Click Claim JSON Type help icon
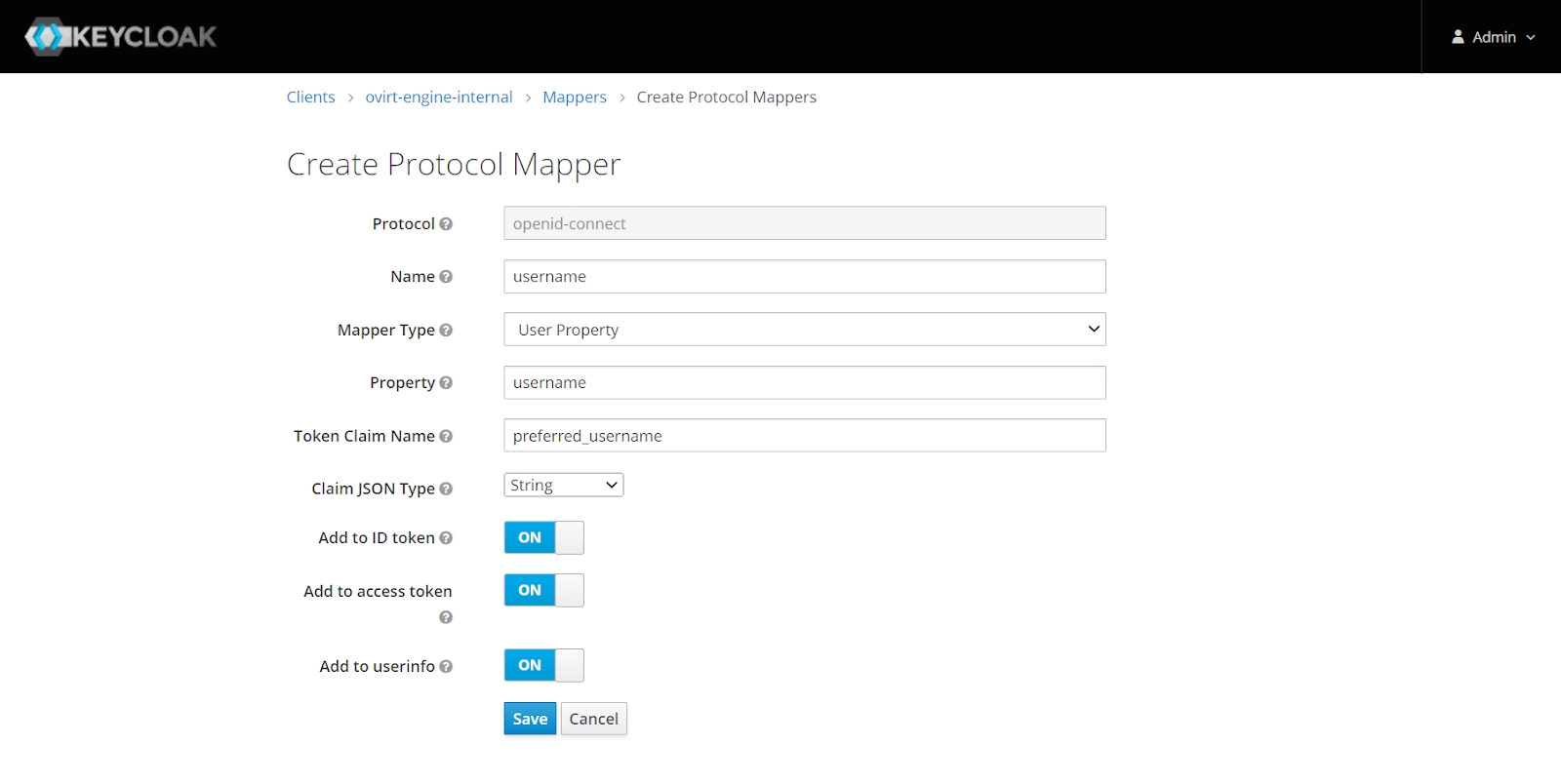1561x784 pixels. point(446,489)
